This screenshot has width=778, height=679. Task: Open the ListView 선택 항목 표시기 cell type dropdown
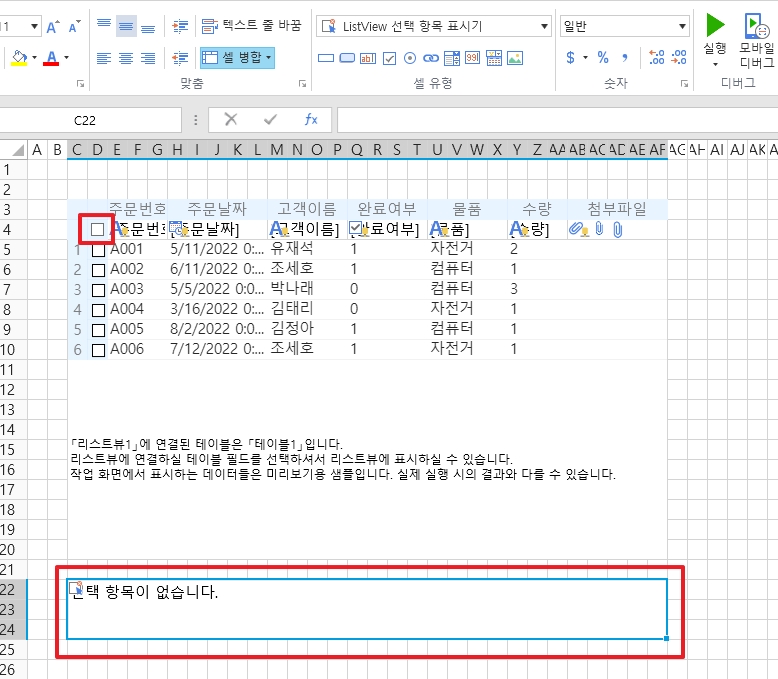[x=545, y=26]
